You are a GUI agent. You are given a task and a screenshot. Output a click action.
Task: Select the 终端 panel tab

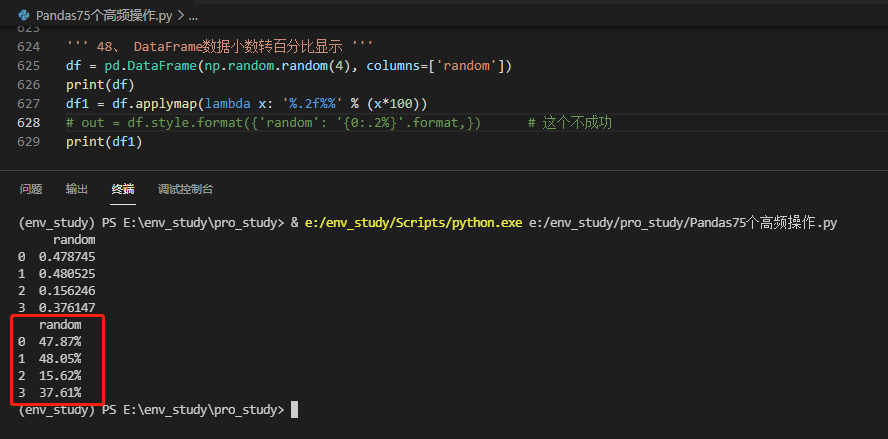click(123, 189)
